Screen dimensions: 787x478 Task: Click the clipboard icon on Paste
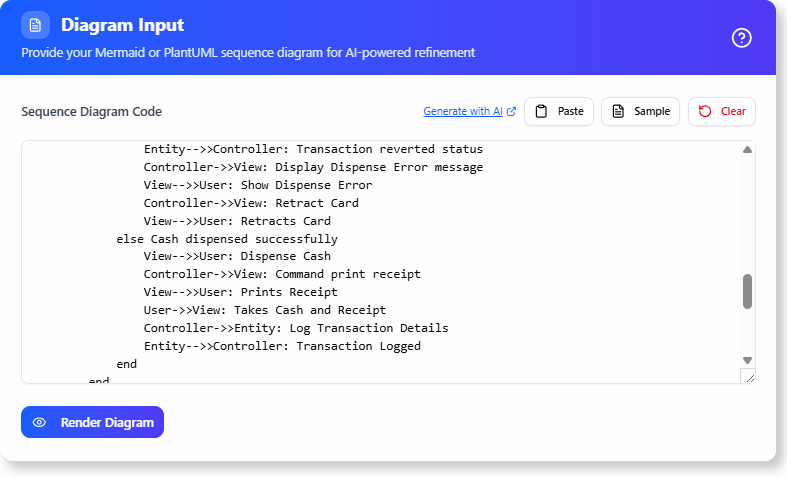click(541, 111)
